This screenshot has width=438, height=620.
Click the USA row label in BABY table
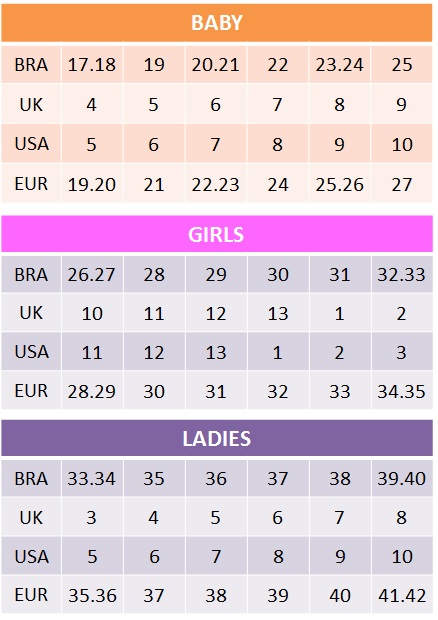tap(31, 144)
